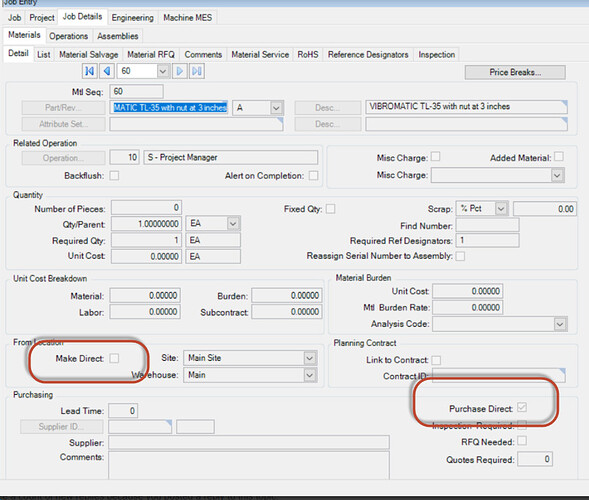Jump to last material record arrow
Image resolution: width=589 pixels, height=500 pixels.
pyautogui.click(x=197, y=71)
